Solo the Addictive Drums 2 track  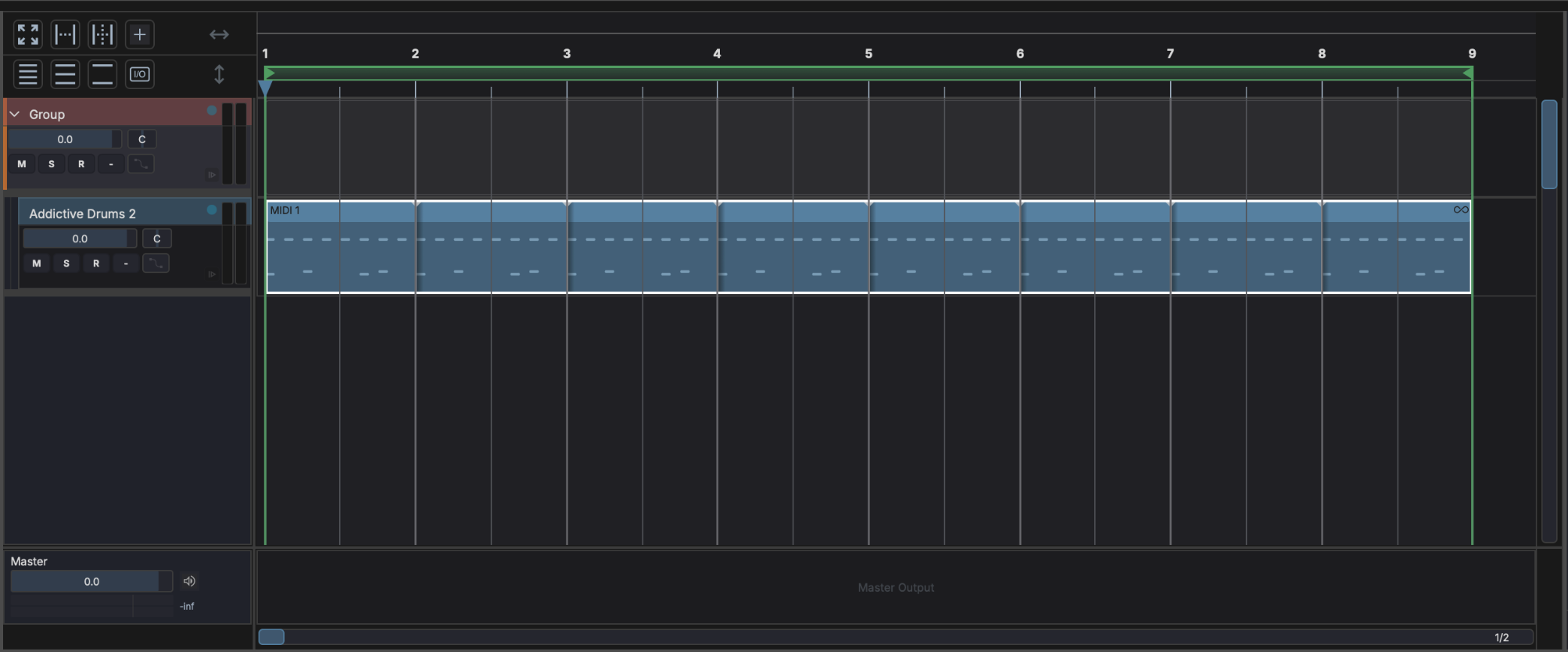(66, 263)
